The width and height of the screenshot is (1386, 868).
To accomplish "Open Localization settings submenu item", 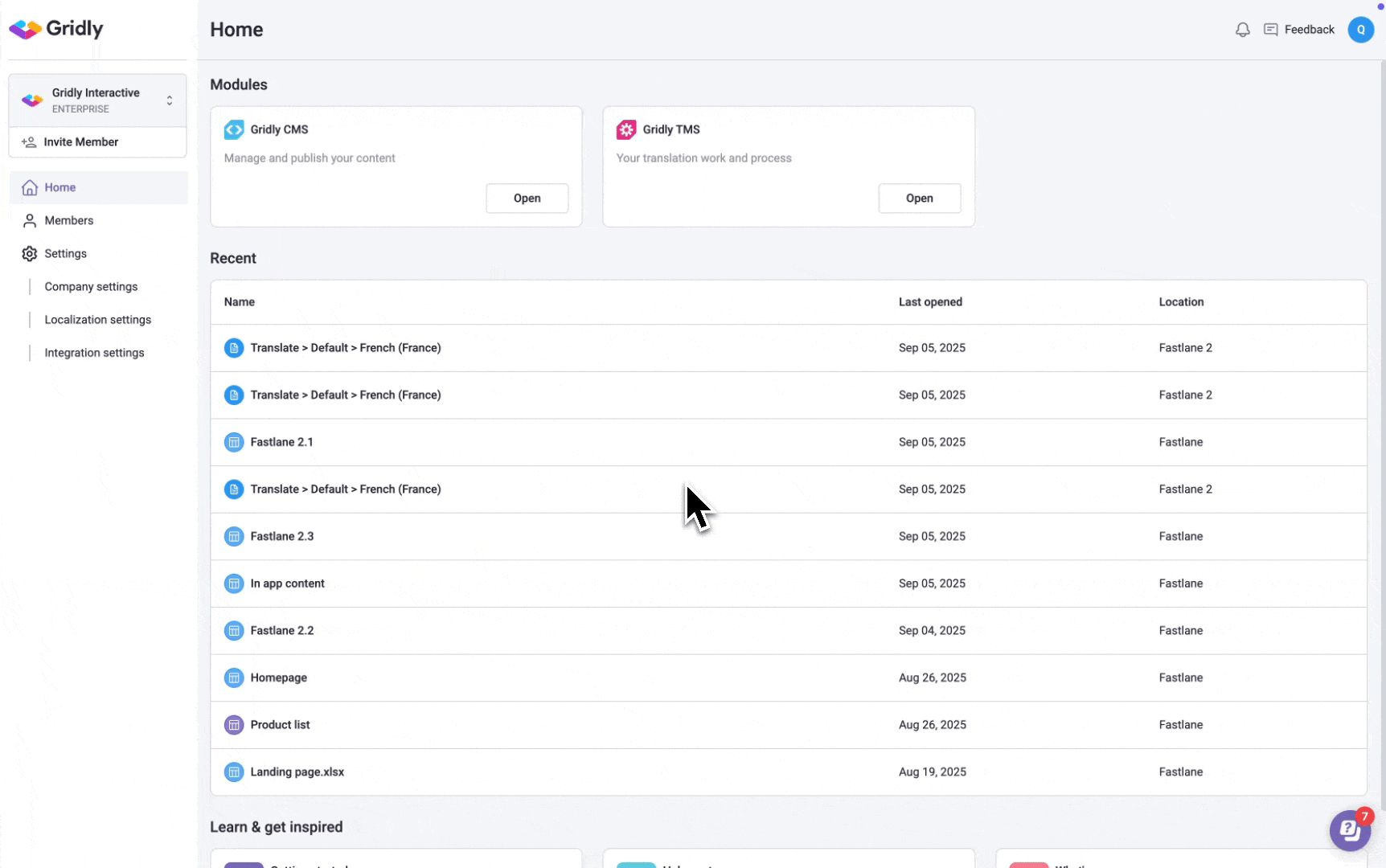I will (x=98, y=320).
